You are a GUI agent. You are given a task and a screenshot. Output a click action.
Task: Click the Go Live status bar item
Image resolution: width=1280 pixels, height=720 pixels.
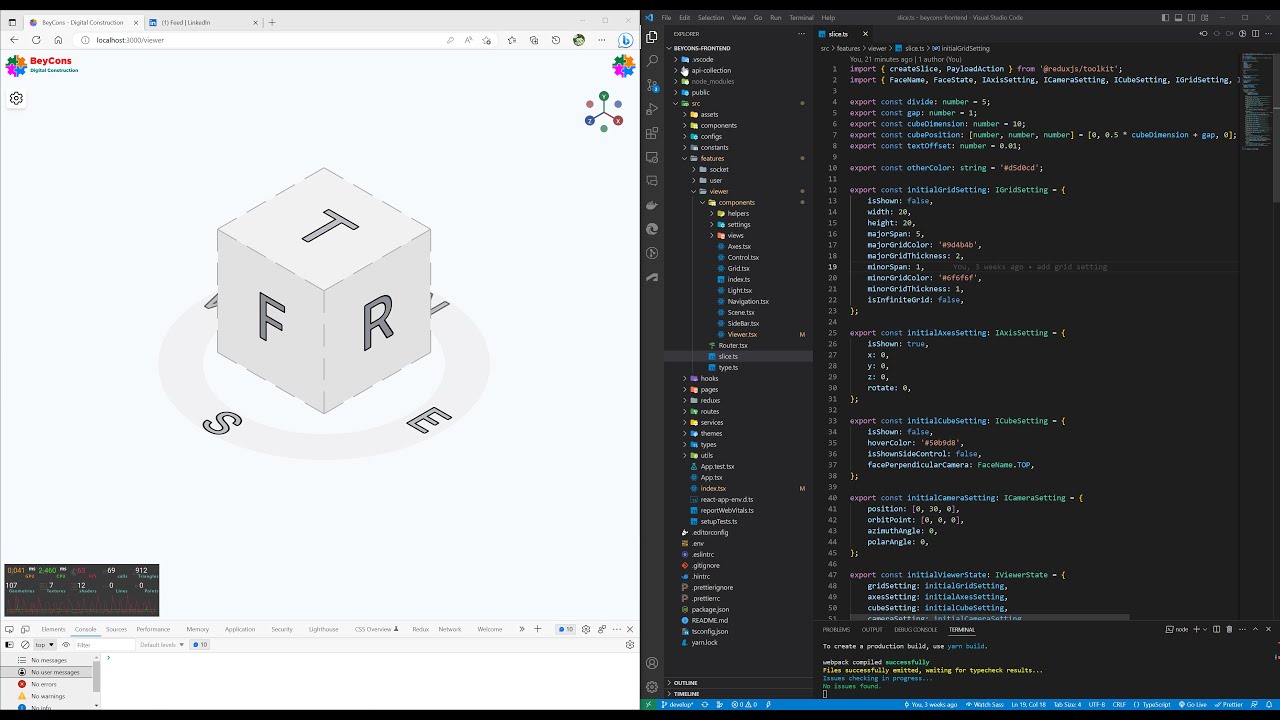pos(1193,704)
